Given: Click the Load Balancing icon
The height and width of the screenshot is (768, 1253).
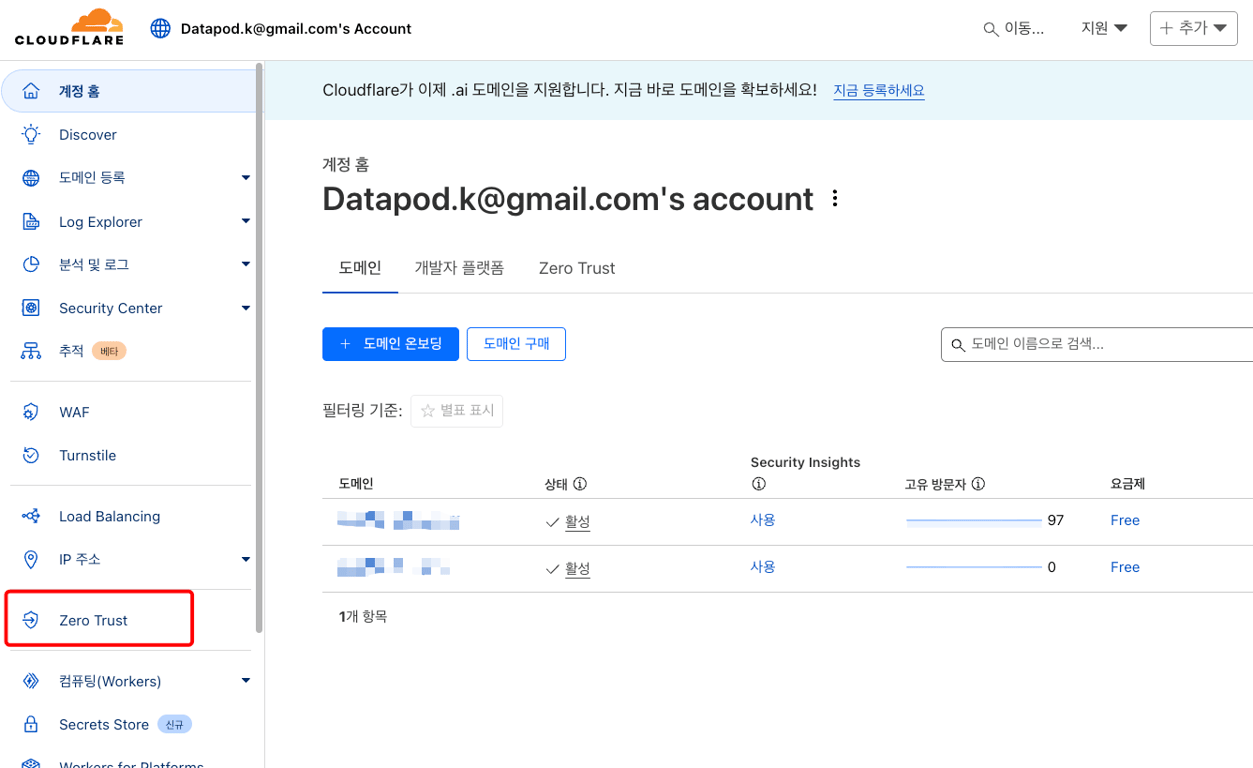Looking at the screenshot, I should pyautogui.click(x=31, y=516).
